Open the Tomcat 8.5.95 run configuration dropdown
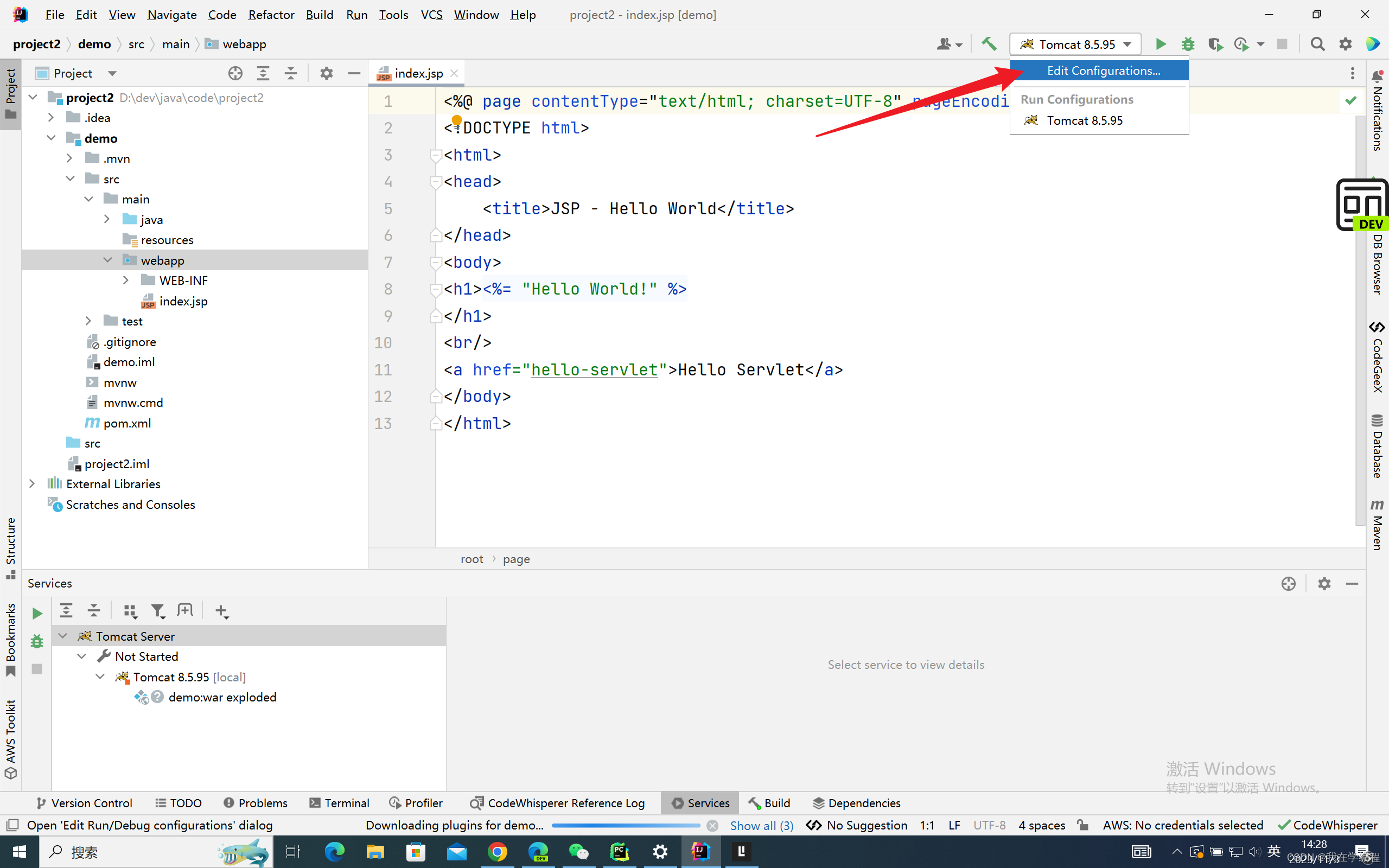This screenshot has height=868, width=1389. pos(1075,44)
